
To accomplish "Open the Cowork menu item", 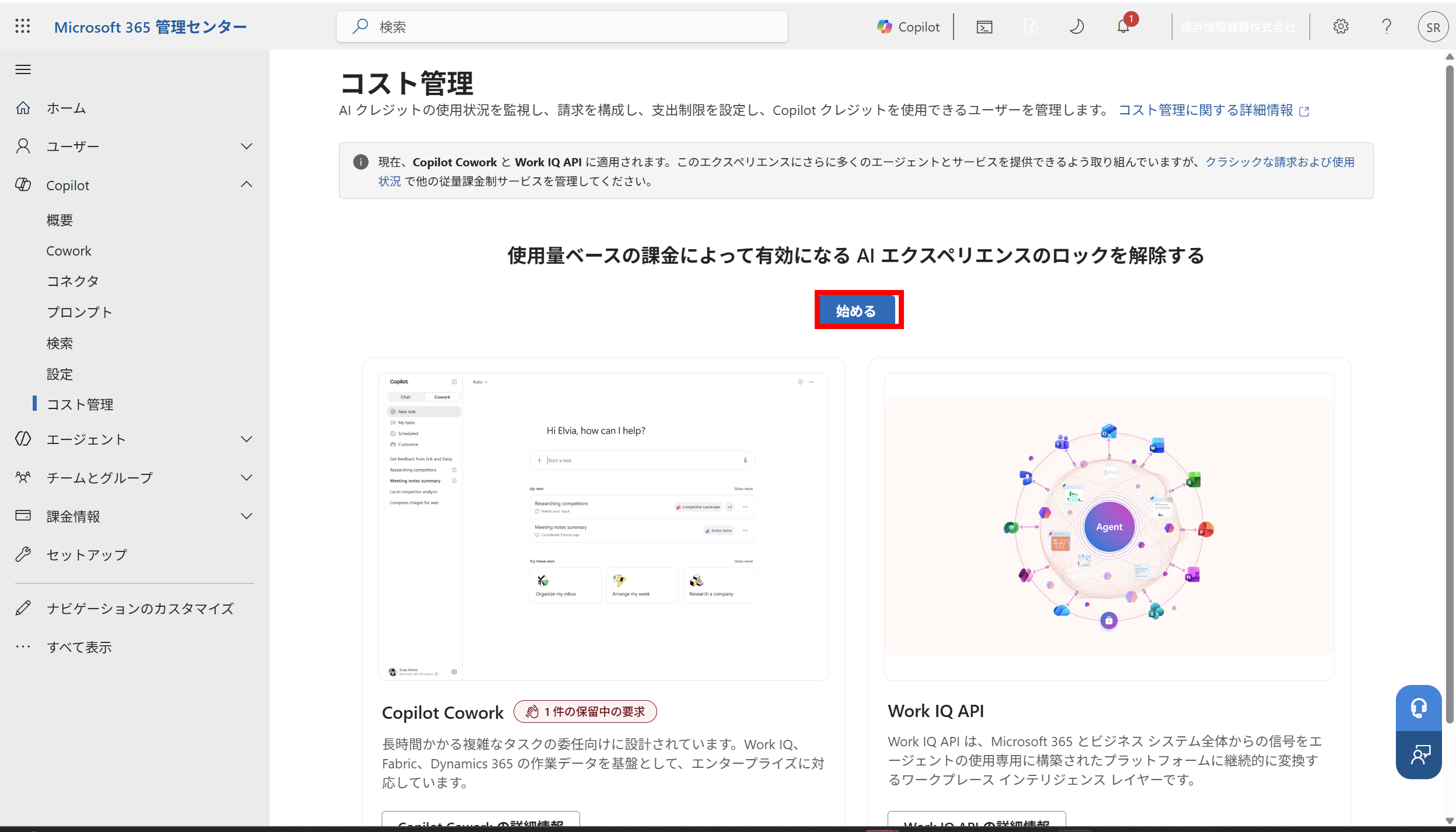I will tap(69, 251).
